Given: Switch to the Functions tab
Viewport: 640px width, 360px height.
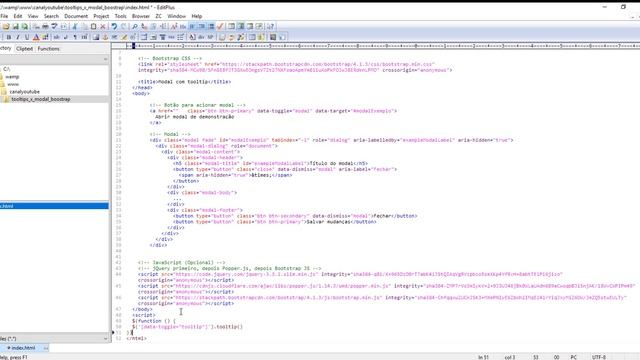Looking at the screenshot, I should 49,49.
